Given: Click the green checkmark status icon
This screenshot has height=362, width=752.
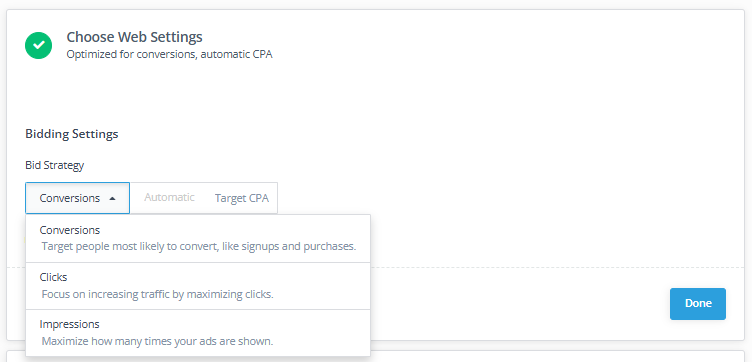Looking at the screenshot, I should [x=38, y=46].
